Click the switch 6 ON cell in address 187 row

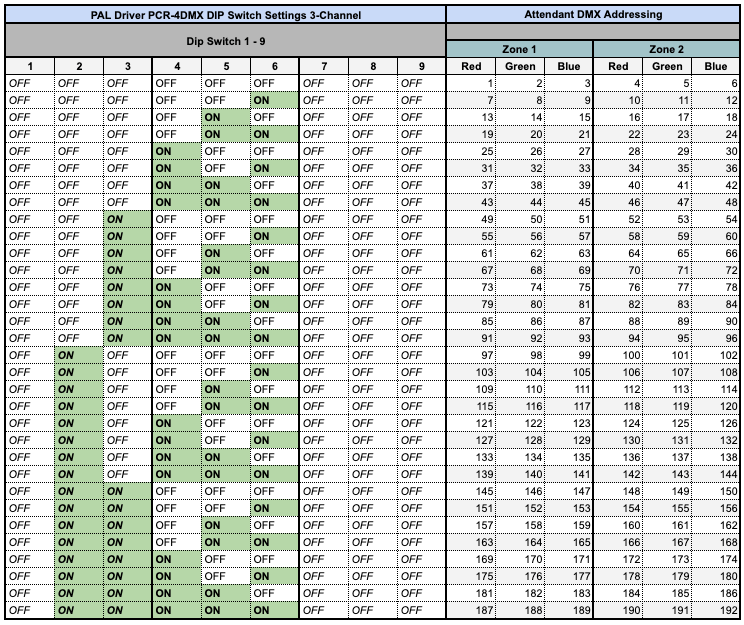tap(275, 610)
